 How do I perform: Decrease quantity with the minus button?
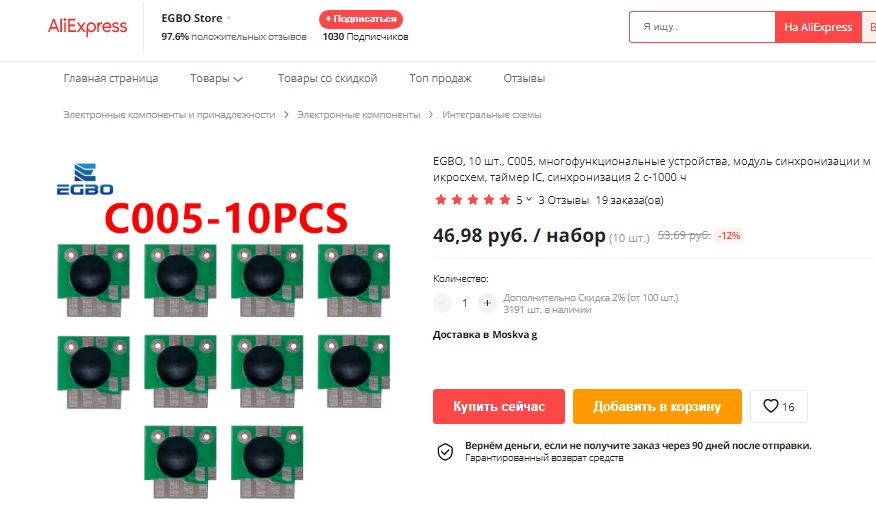[x=442, y=303]
